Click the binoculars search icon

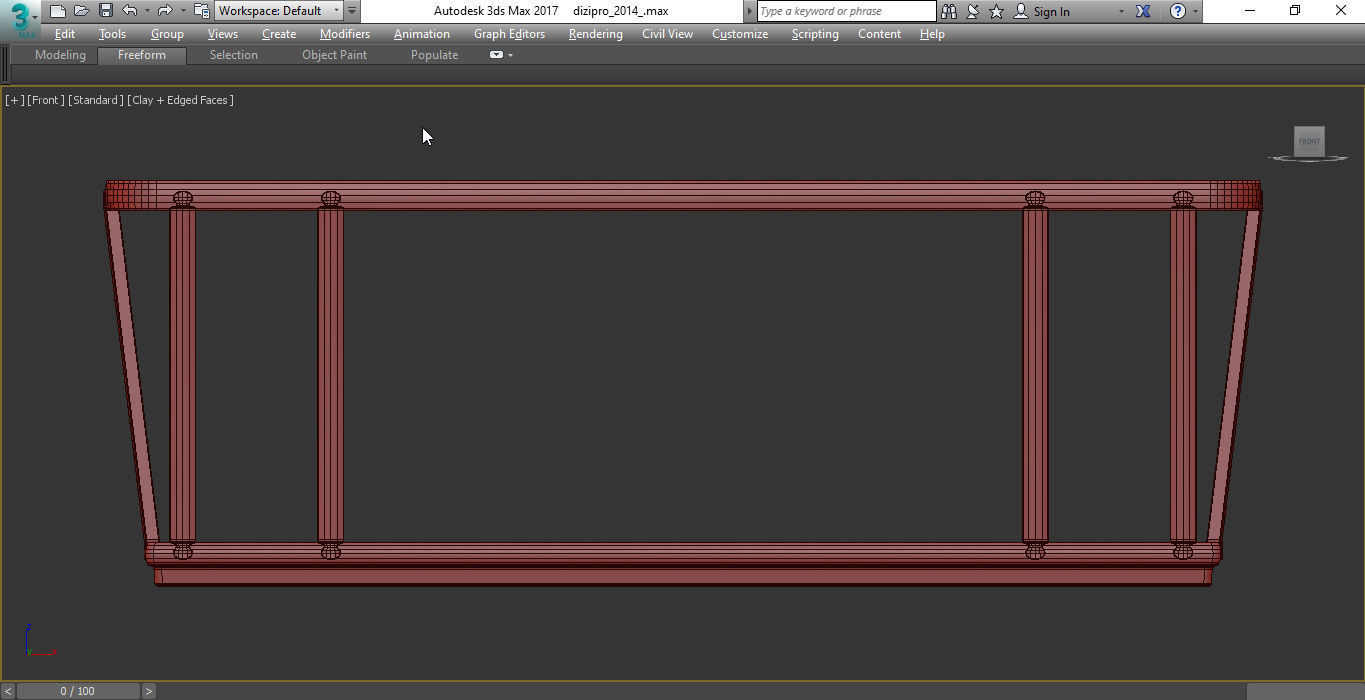click(x=949, y=11)
